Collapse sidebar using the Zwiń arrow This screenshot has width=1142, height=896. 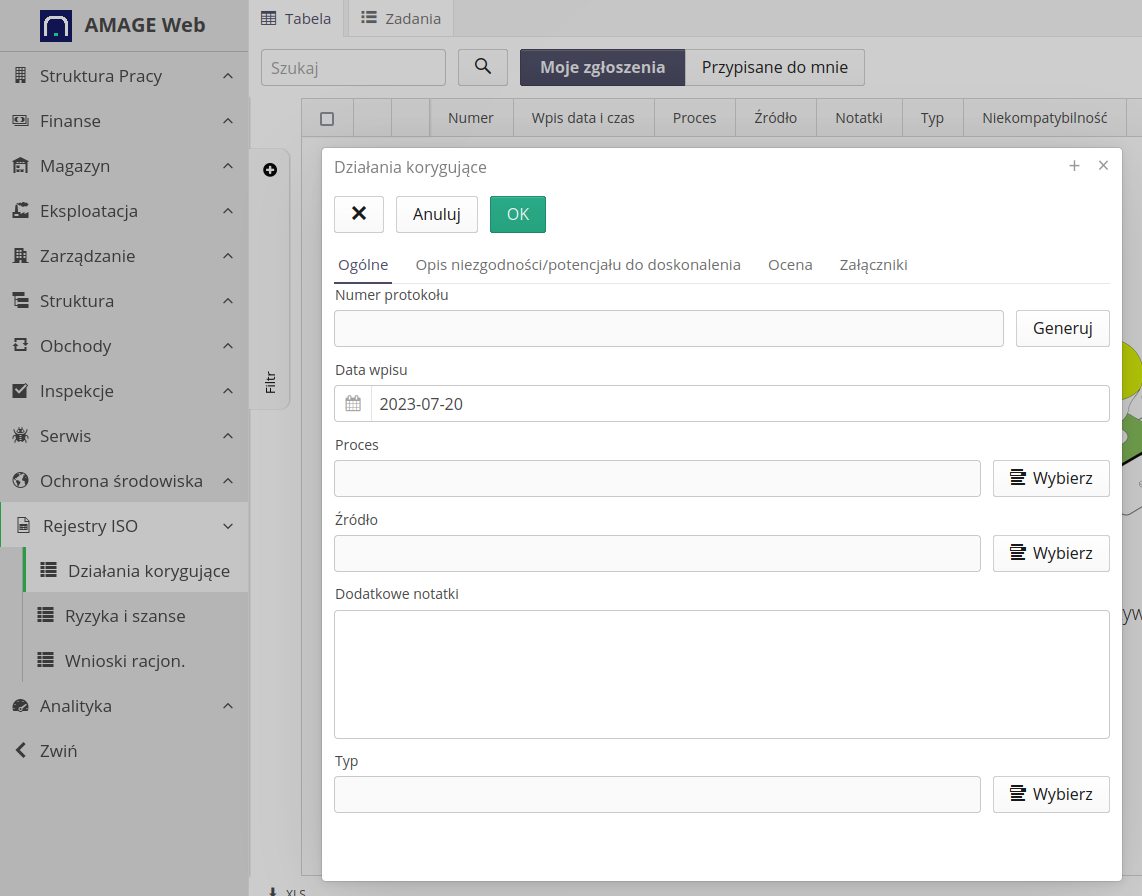coord(21,751)
